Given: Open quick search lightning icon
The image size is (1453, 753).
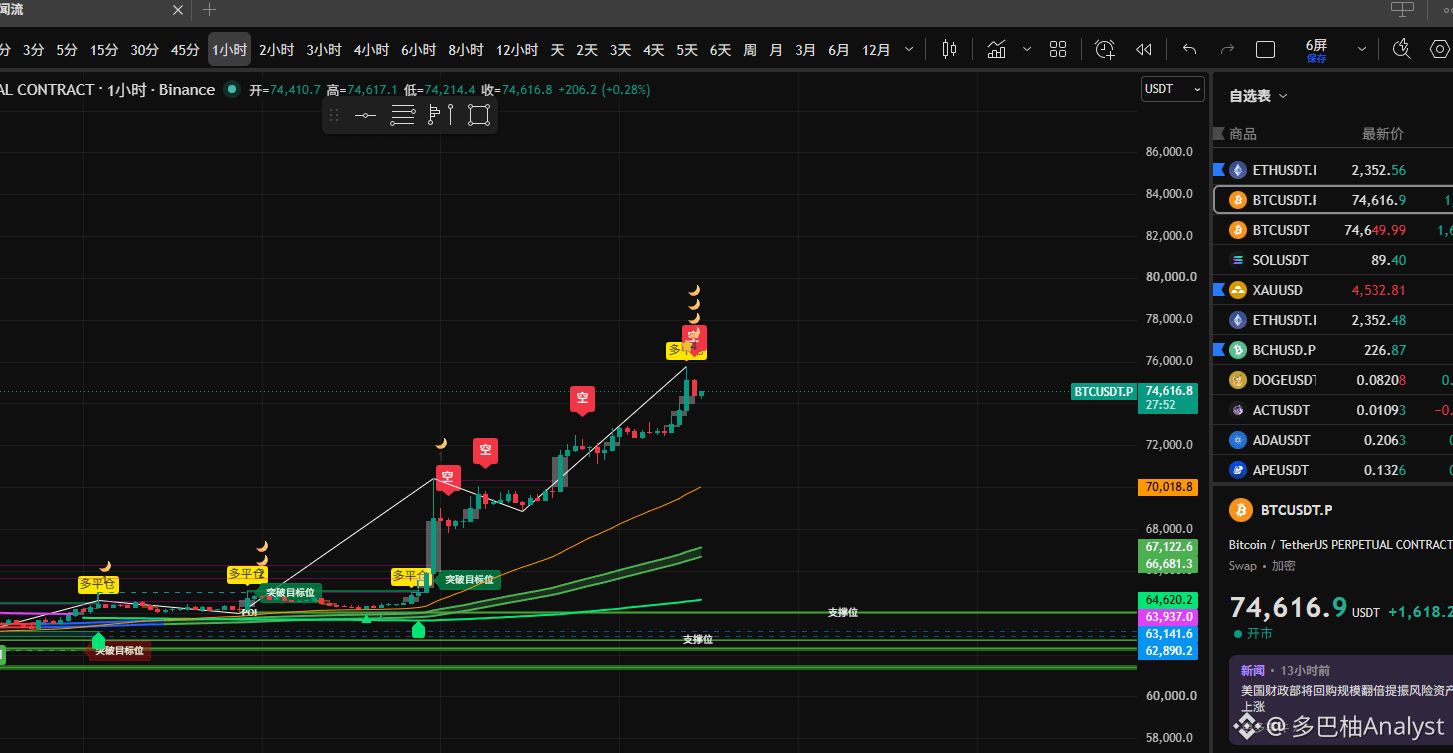Looking at the screenshot, I should (x=1402, y=49).
